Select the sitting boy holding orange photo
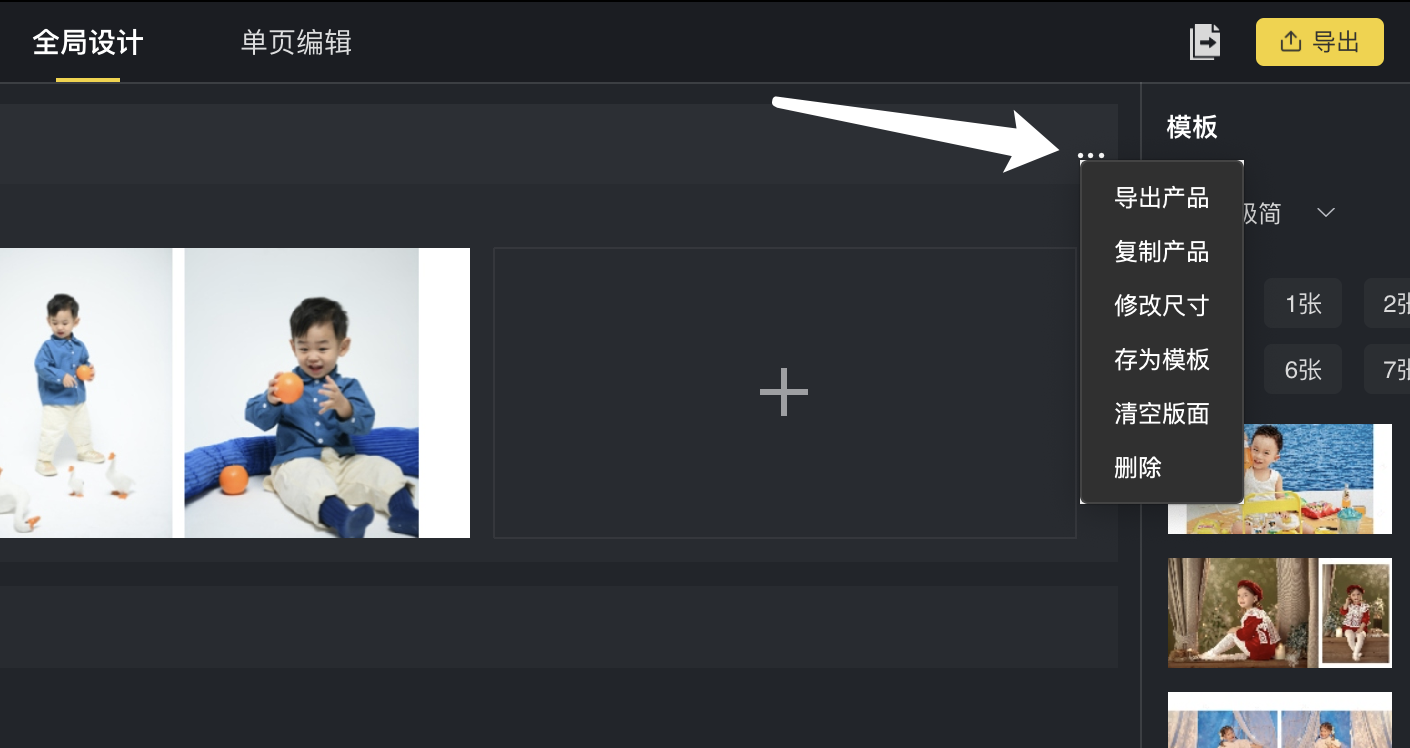 302,393
